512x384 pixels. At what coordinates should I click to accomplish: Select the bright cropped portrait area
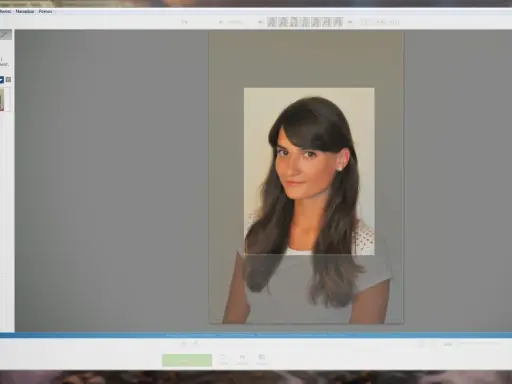click(x=309, y=171)
